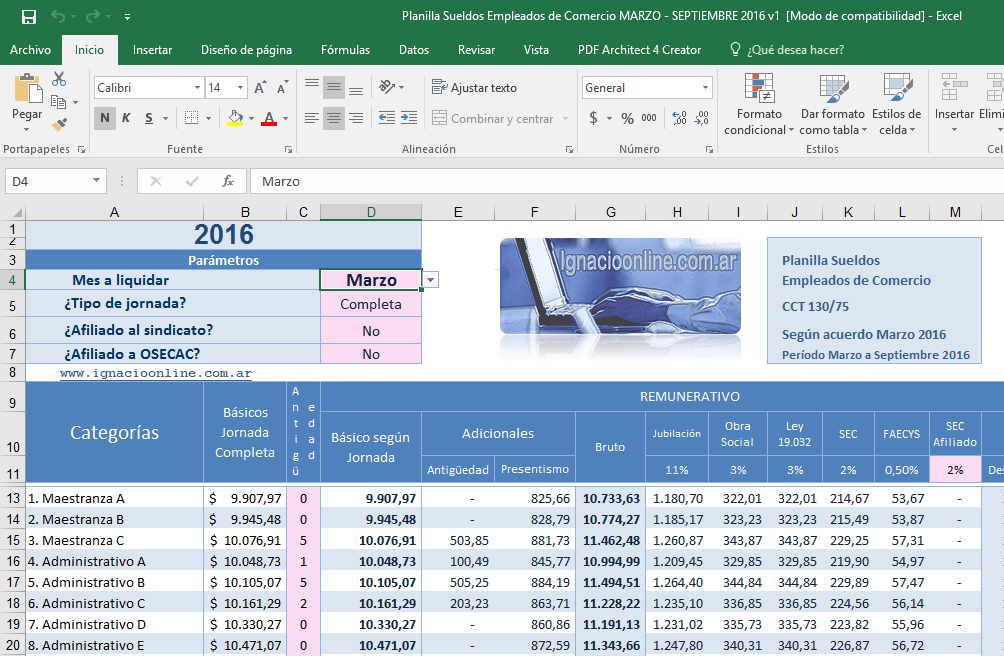Activate the Format Painter brush
The height and width of the screenshot is (656, 1004).
pos(59,124)
